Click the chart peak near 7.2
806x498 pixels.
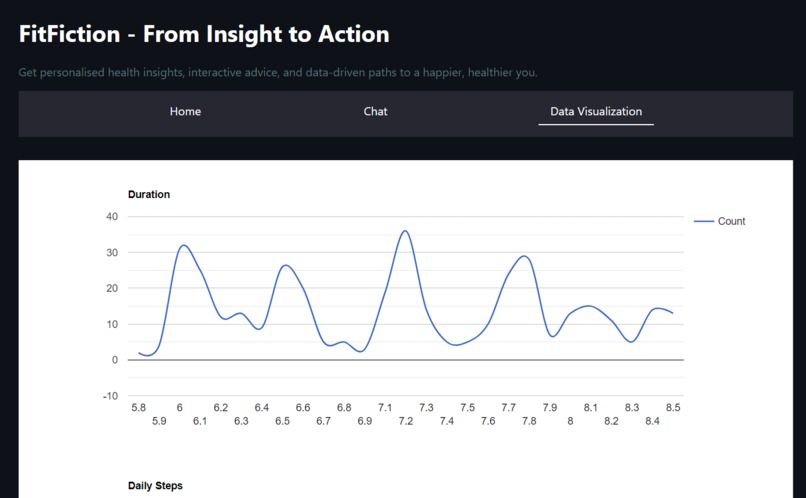[406, 231]
